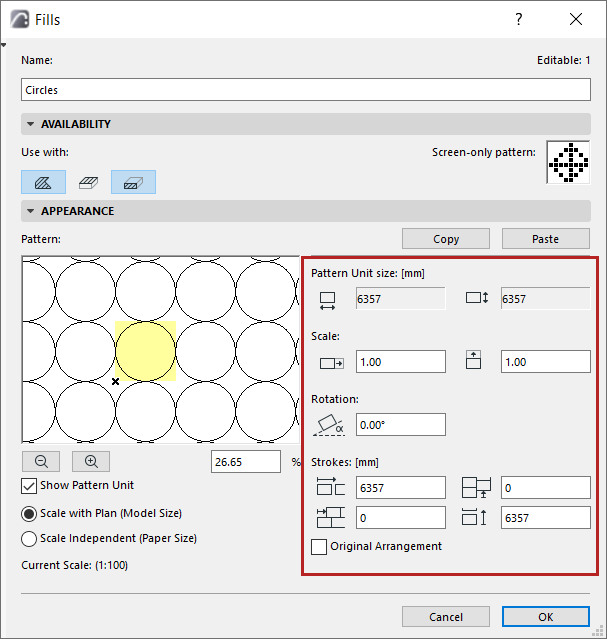Open help with the question mark button
The width and height of the screenshot is (607, 639).
coord(519,19)
